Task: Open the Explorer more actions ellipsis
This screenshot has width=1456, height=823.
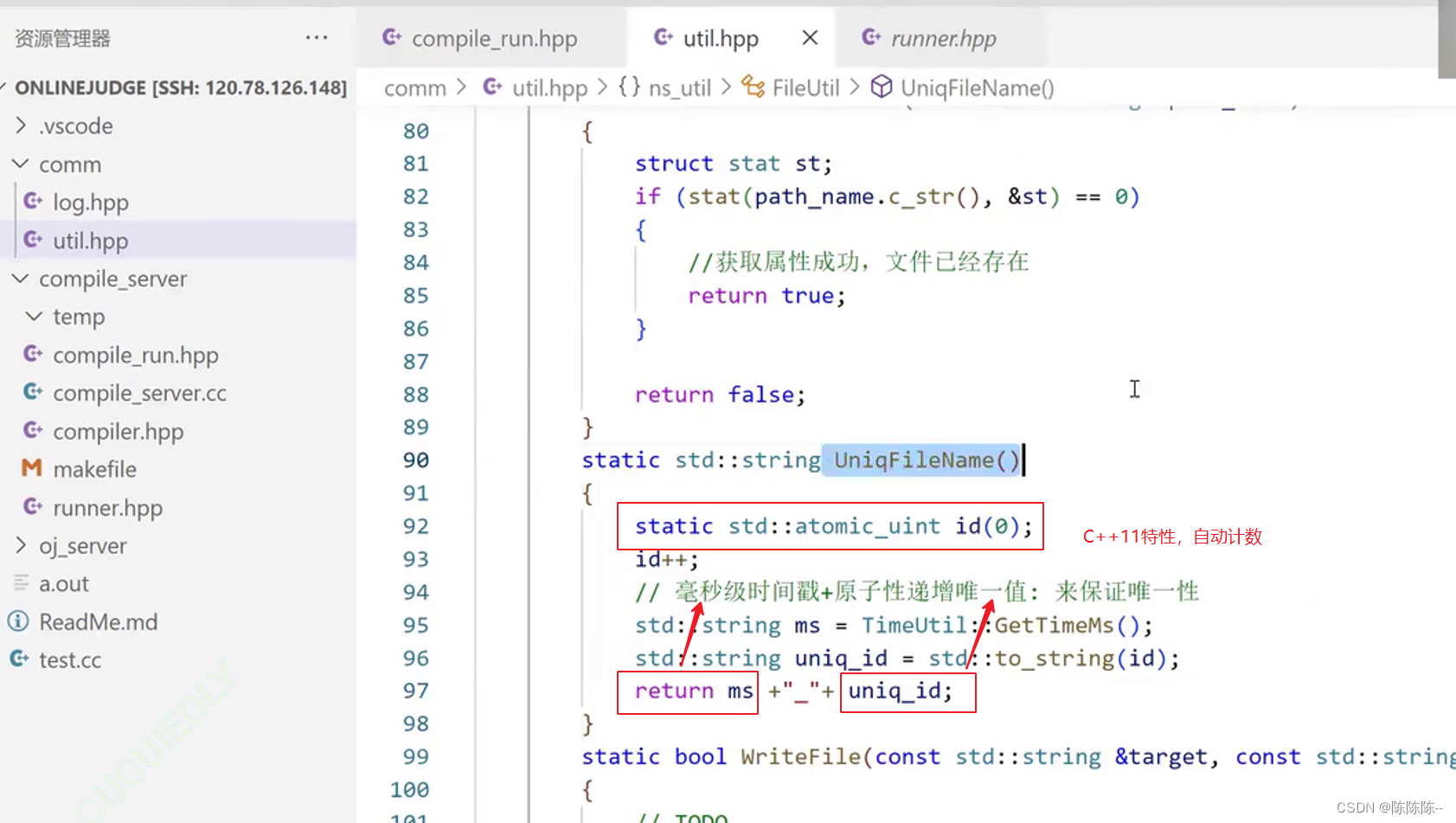Action: point(317,38)
